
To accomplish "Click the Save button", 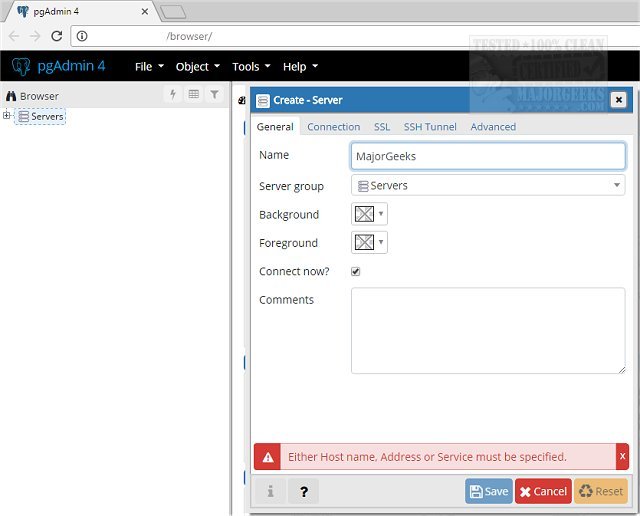I will pyautogui.click(x=489, y=491).
